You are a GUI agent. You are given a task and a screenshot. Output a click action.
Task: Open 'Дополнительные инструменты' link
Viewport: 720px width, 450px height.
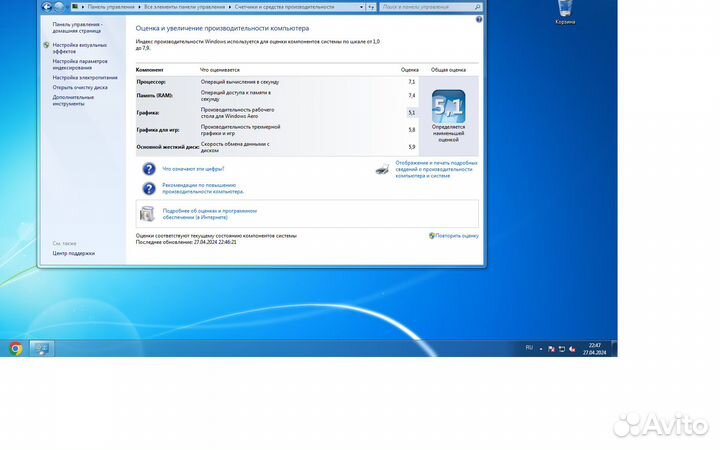click(x=73, y=101)
